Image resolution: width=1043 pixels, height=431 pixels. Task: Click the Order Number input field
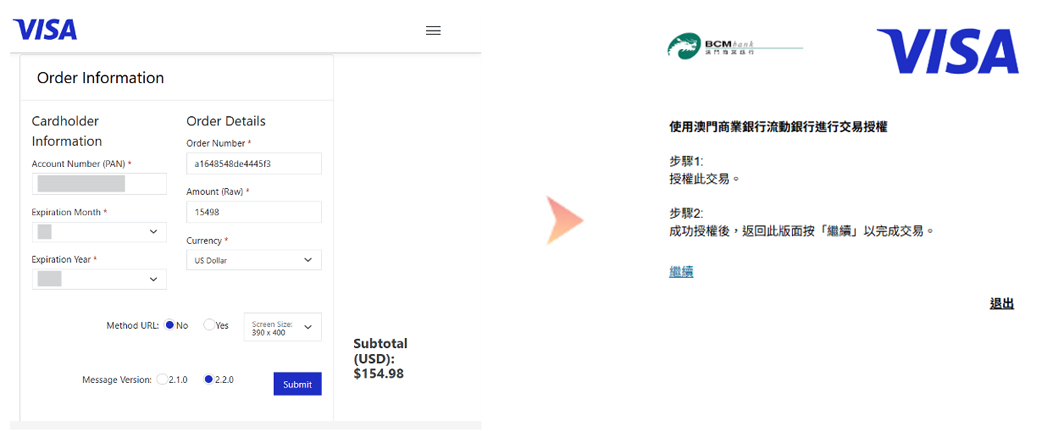253,163
